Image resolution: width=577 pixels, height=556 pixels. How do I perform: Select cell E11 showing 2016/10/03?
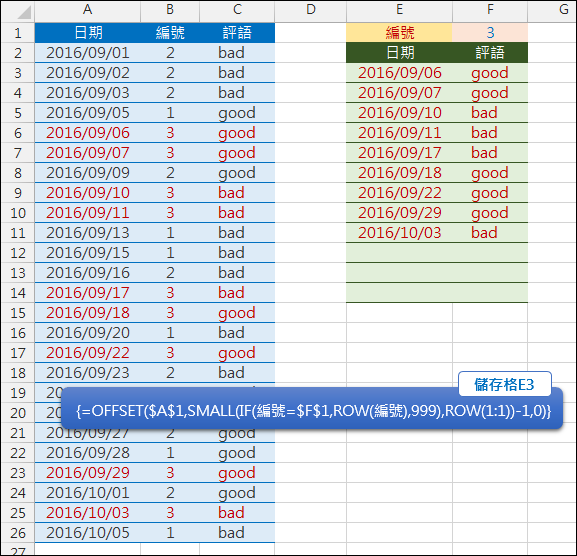click(399, 233)
